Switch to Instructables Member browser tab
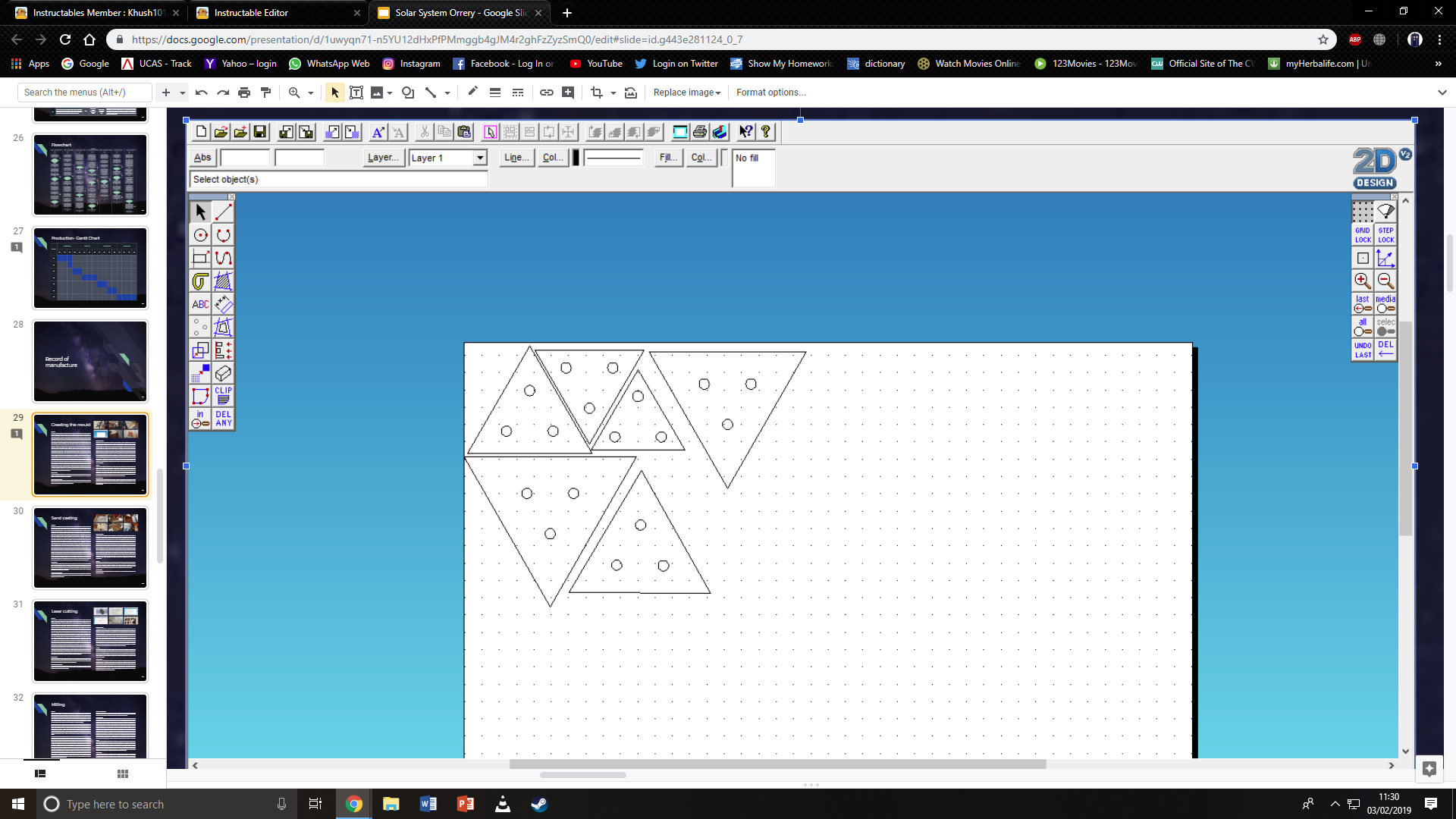This screenshot has width=1456, height=819. (96, 13)
